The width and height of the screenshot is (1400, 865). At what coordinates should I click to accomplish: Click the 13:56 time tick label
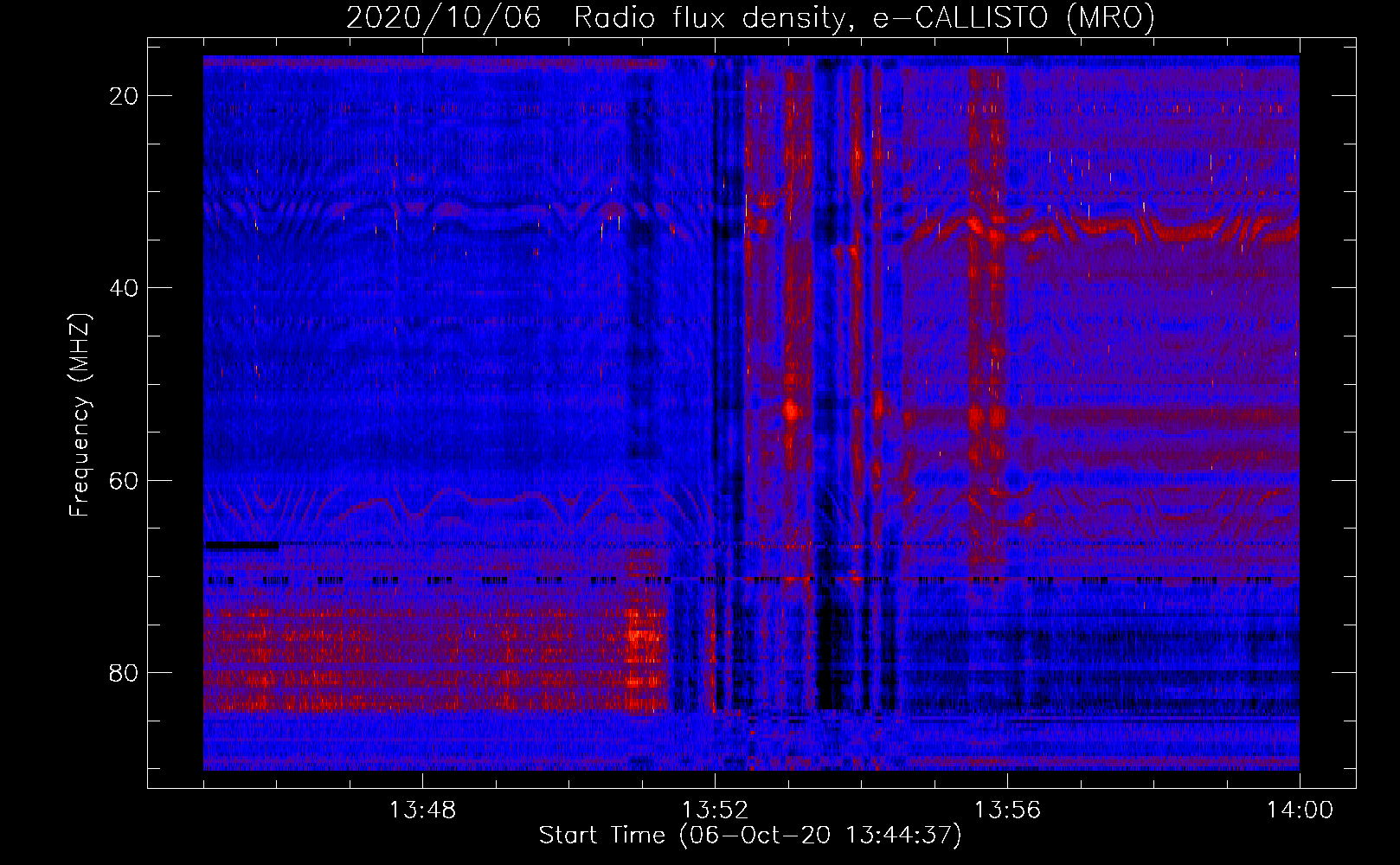1007,811
